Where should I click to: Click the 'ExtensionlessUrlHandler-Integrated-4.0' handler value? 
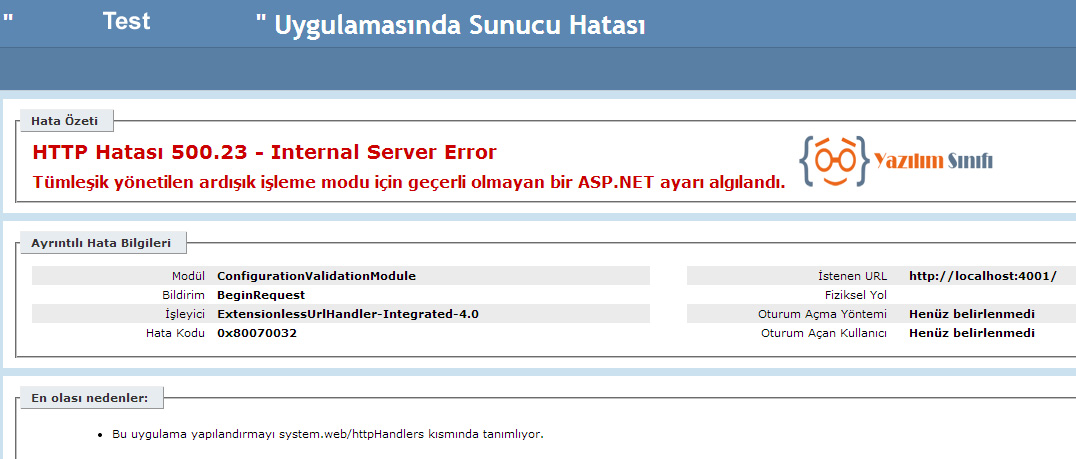[347, 314]
